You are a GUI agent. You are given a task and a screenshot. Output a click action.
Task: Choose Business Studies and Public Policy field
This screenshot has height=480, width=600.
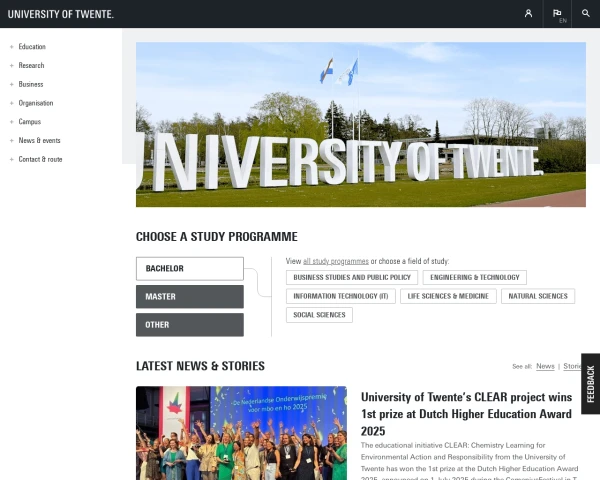pos(352,278)
